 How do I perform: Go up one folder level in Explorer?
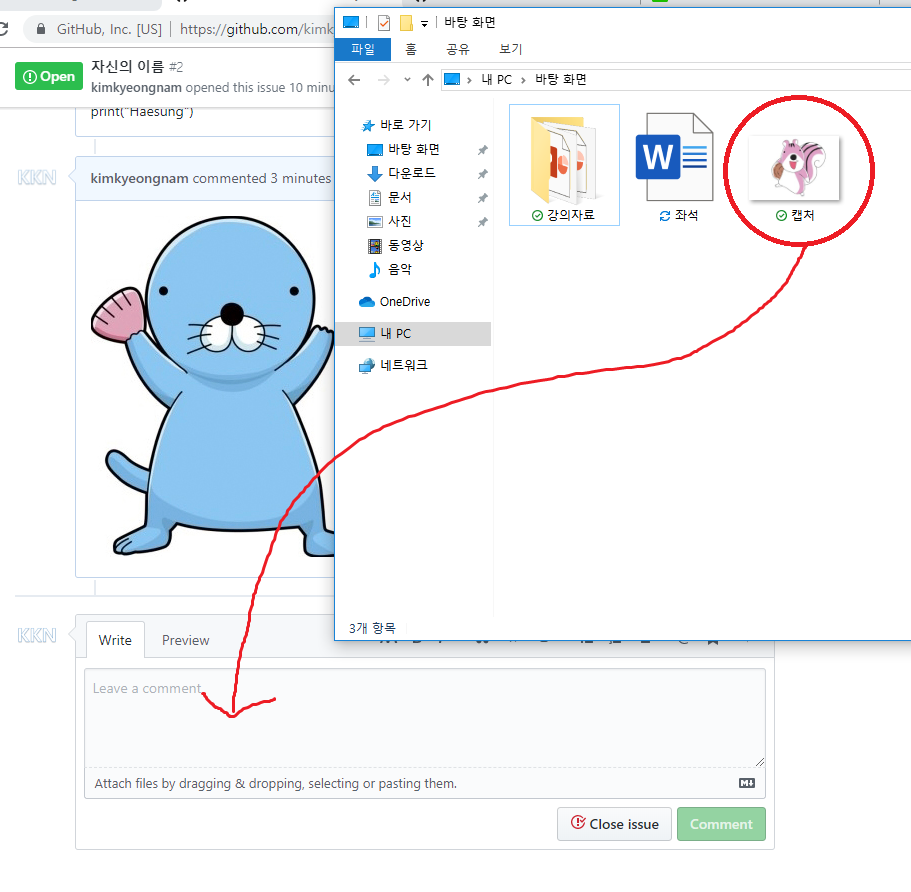pyautogui.click(x=430, y=80)
